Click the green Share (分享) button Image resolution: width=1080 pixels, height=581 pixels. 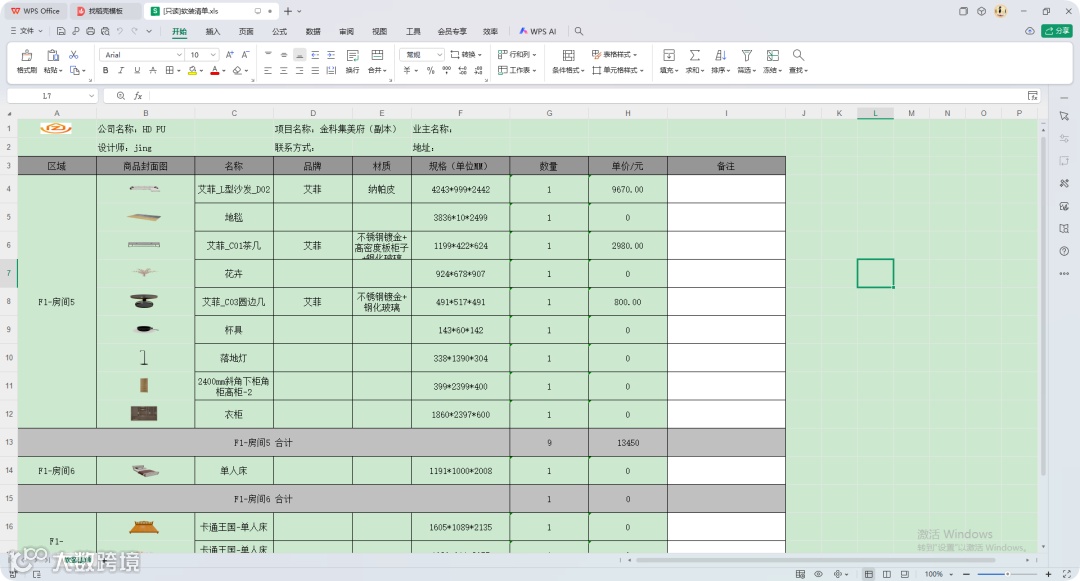(1057, 31)
